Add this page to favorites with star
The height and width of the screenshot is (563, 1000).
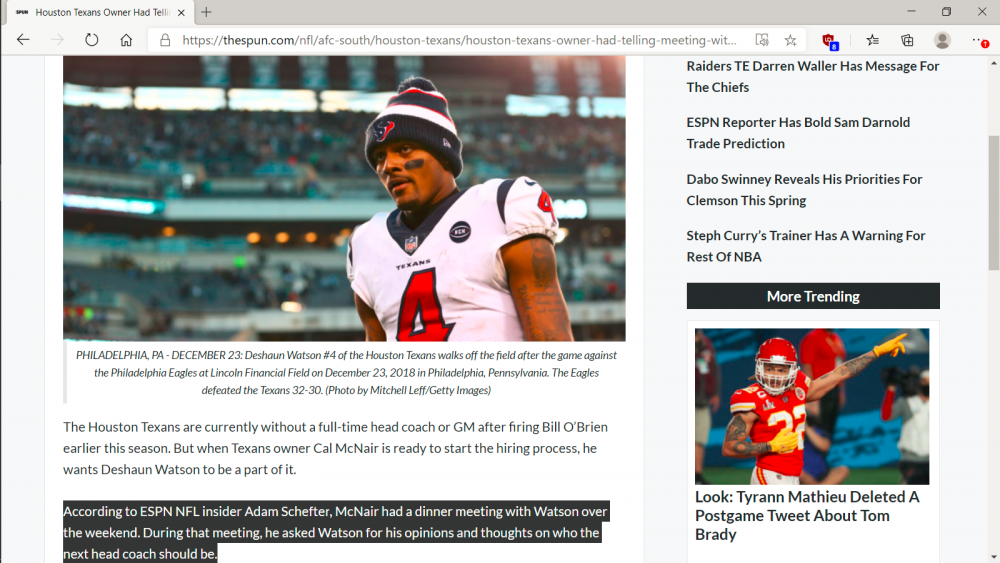pyautogui.click(x=790, y=41)
